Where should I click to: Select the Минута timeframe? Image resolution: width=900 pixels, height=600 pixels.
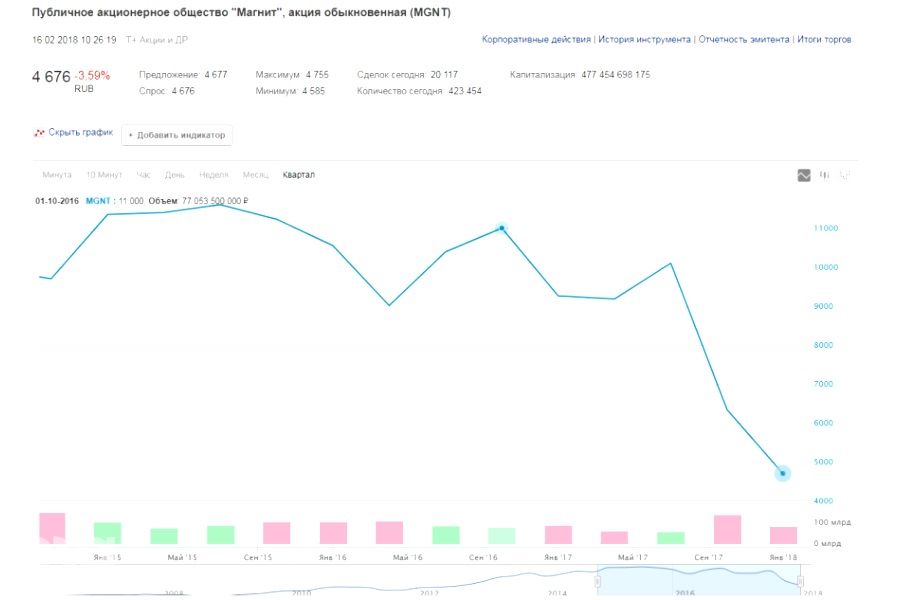tap(57, 175)
